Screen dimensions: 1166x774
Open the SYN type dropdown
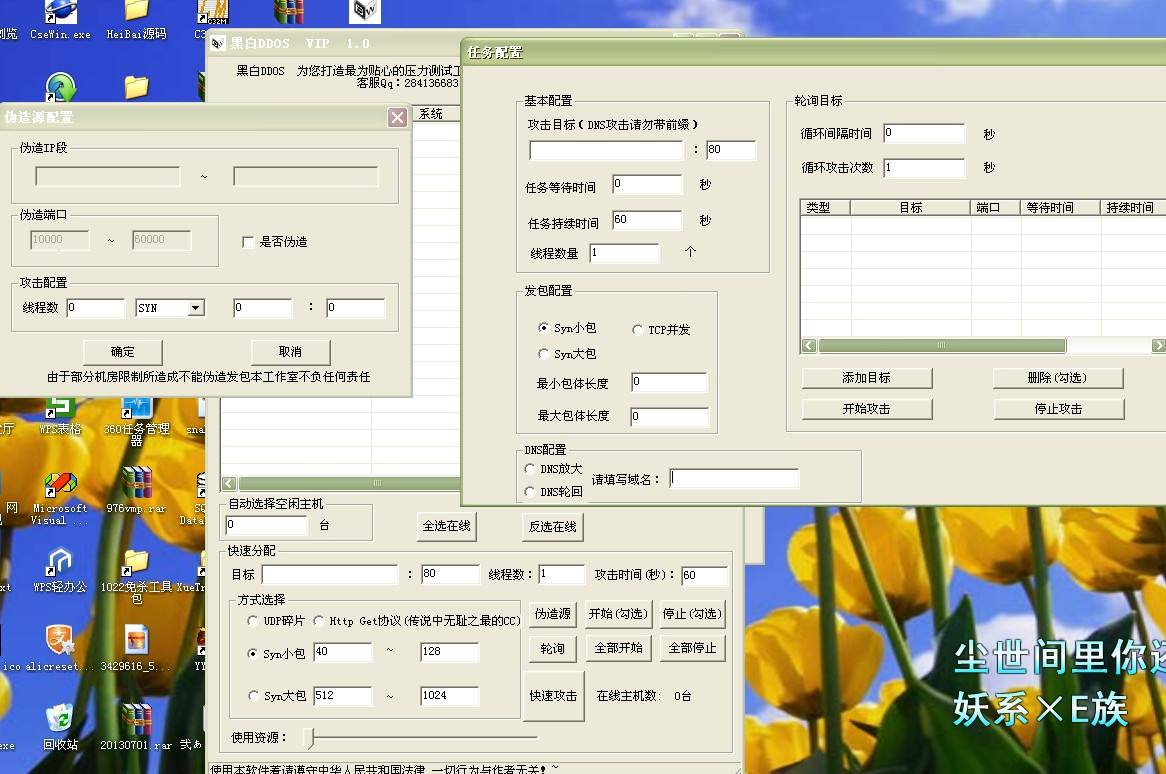pyautogui.click(x=196, y=308)
